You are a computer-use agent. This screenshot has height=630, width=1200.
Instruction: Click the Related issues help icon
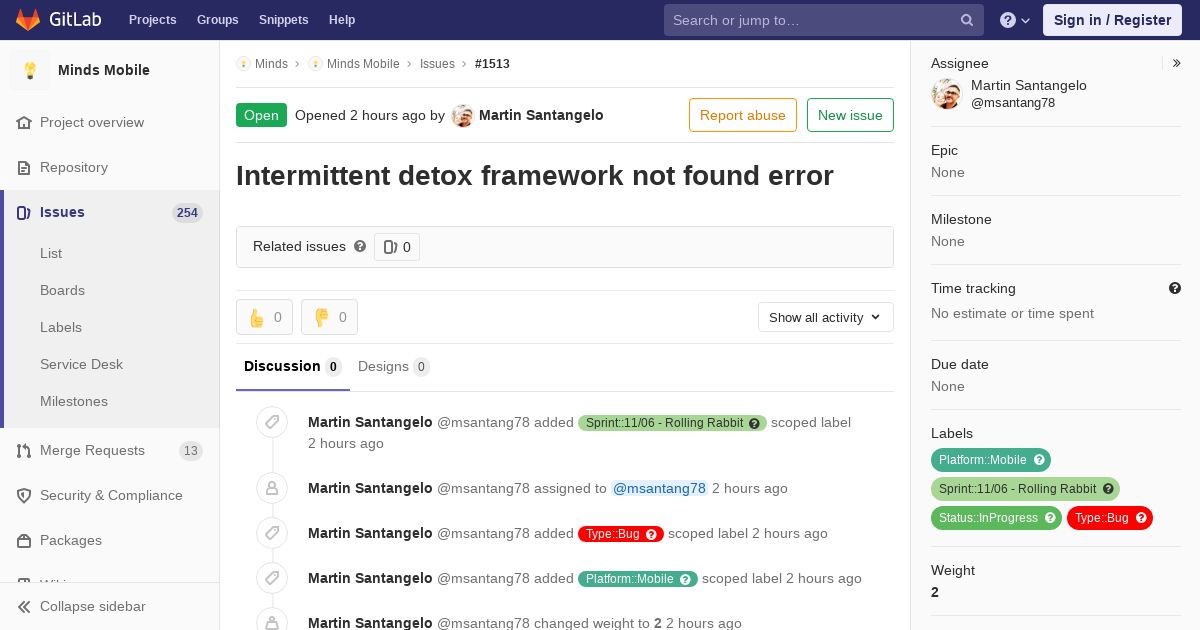(360, 246)
